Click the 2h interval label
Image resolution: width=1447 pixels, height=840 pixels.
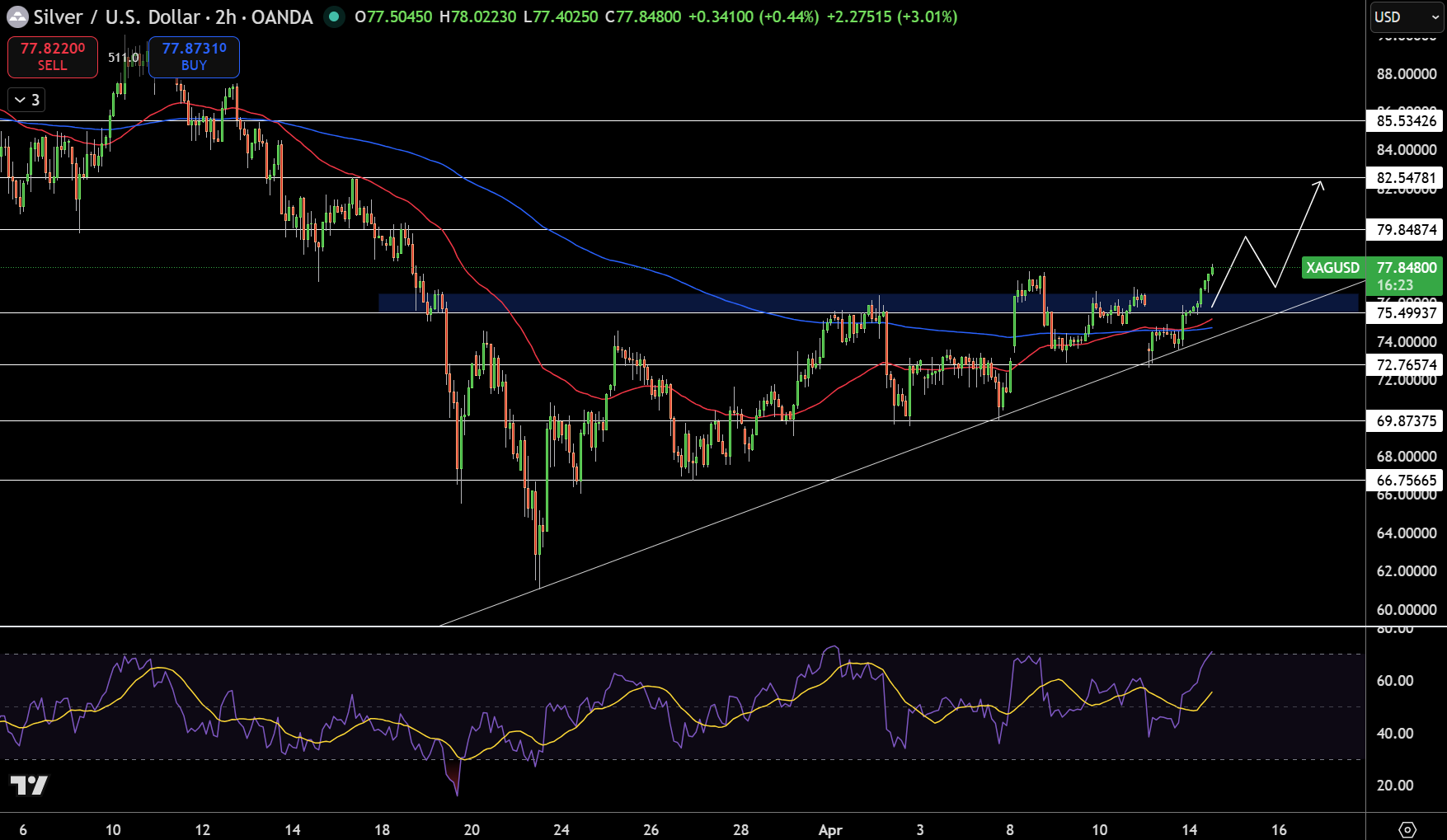pyautogui.click(x=226, y=17)
